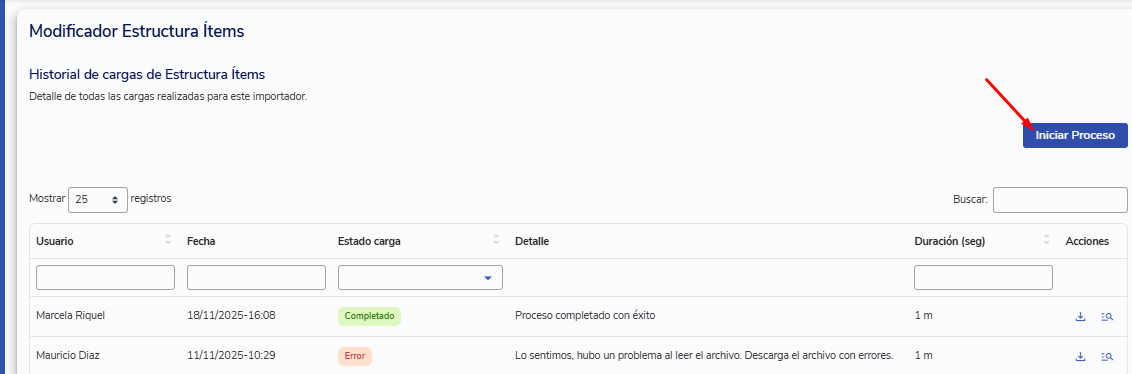Focus the Usuario column filter field

(105, 277)
